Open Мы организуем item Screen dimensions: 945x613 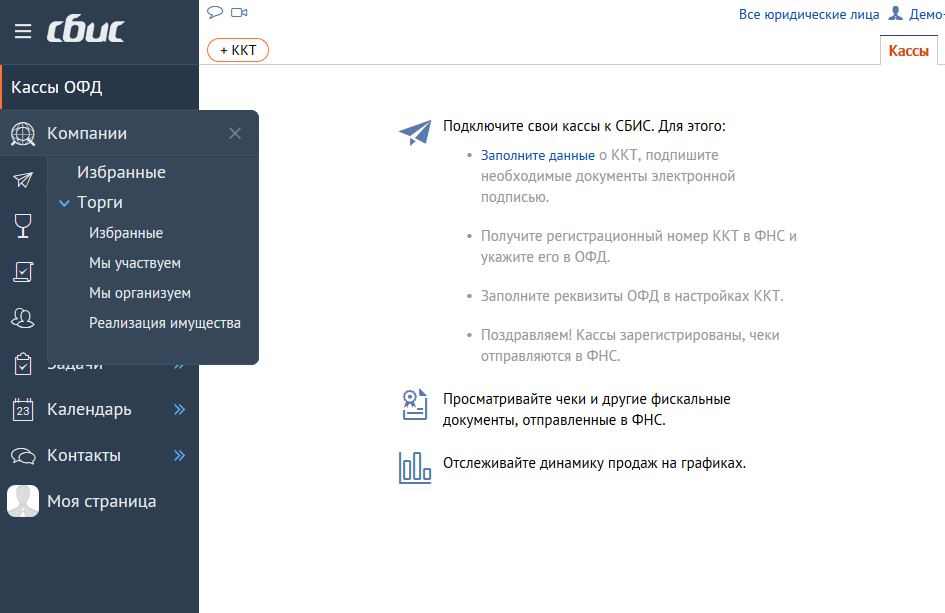pyautogui.click(x=140, y=293)
